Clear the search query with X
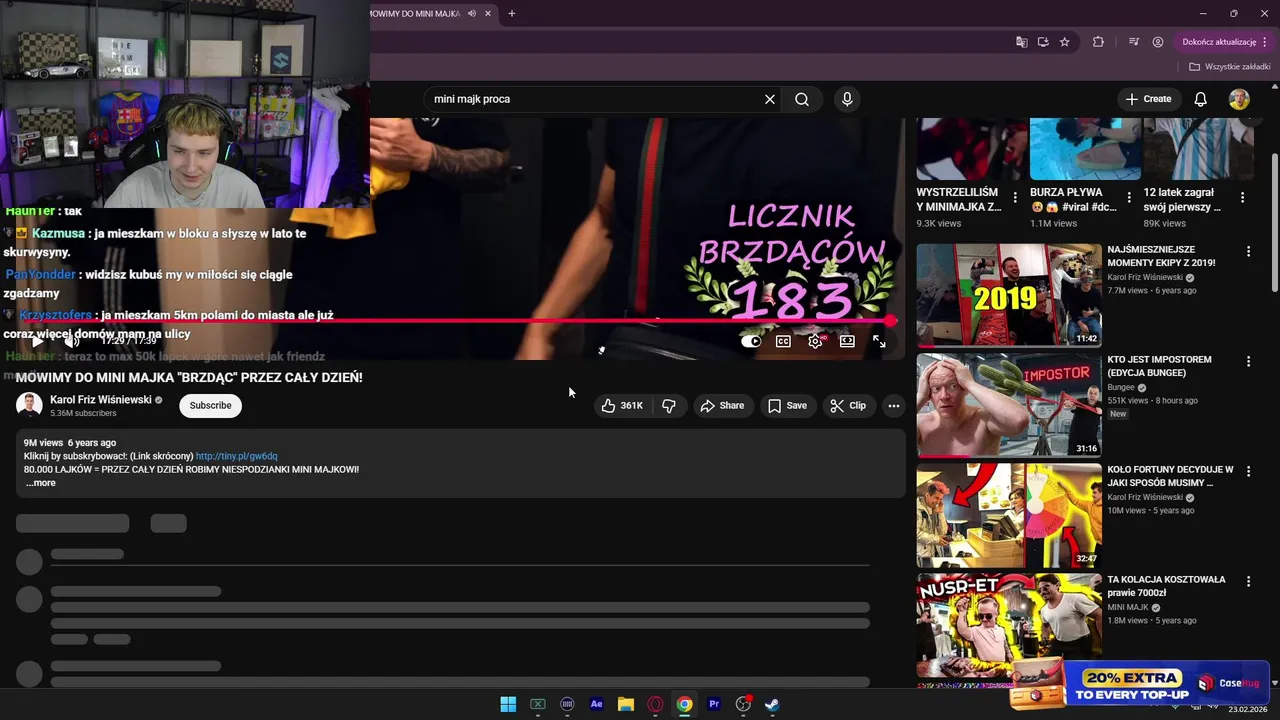Screen dimensions: 1280x720 (x=770, y=99)
